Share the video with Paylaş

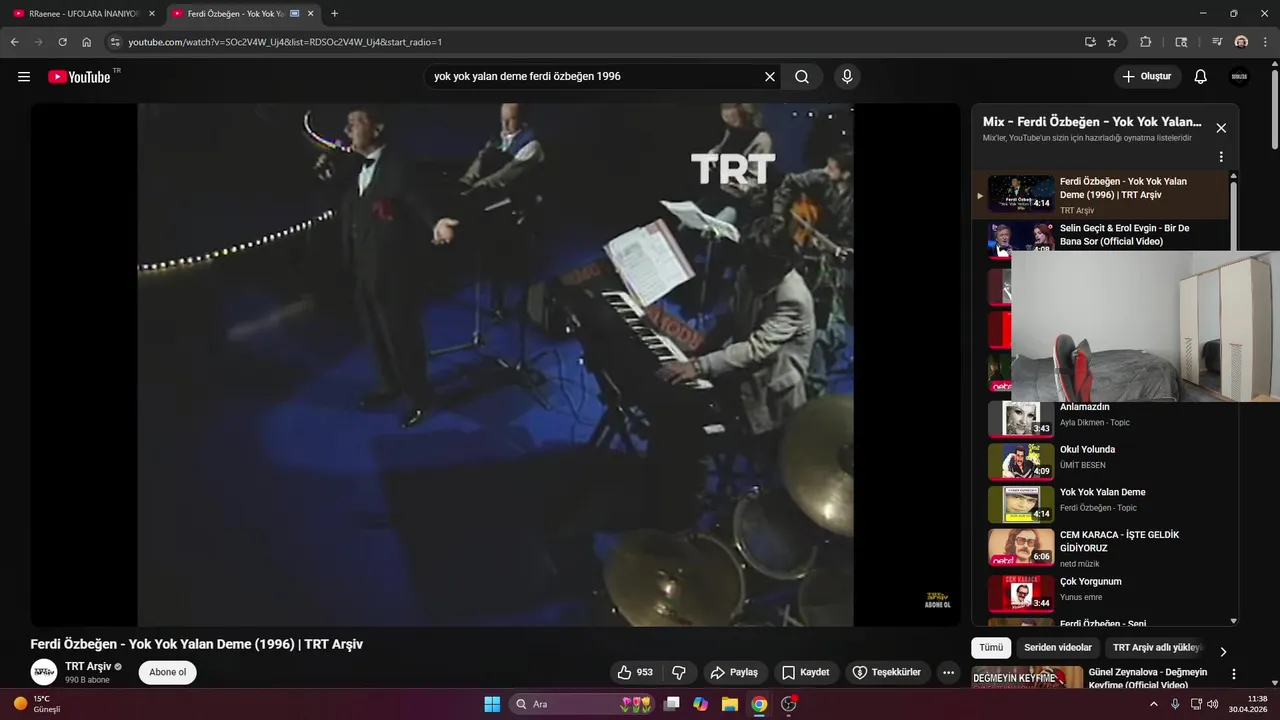coord(733,672)
